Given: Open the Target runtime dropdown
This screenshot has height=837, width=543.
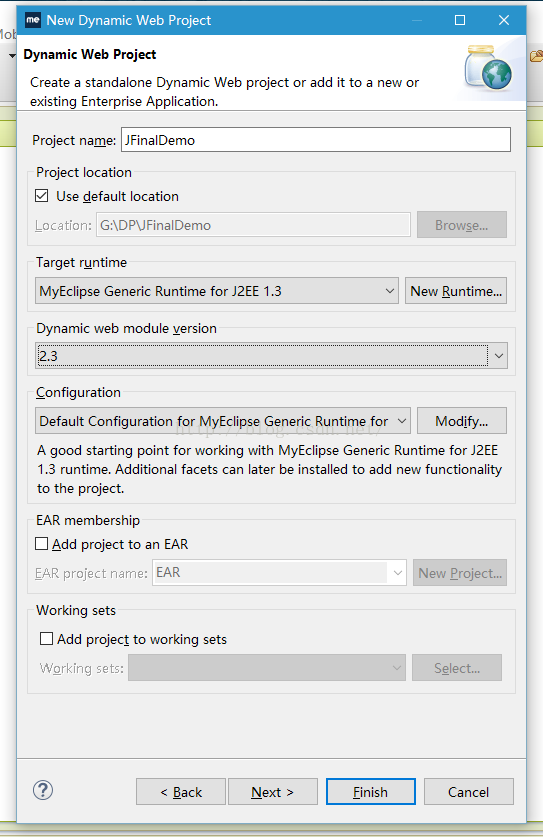Looking at the screenshot, I should coord(217,291).
